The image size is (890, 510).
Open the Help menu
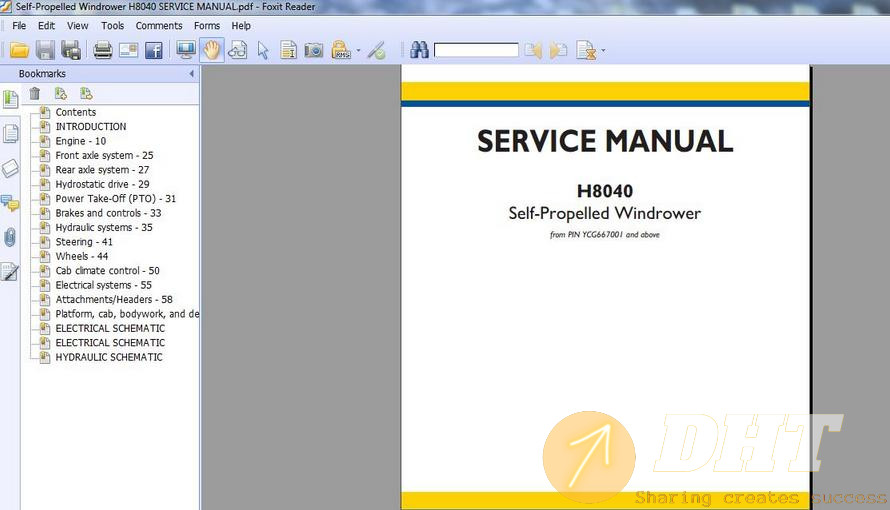point(241,26)
